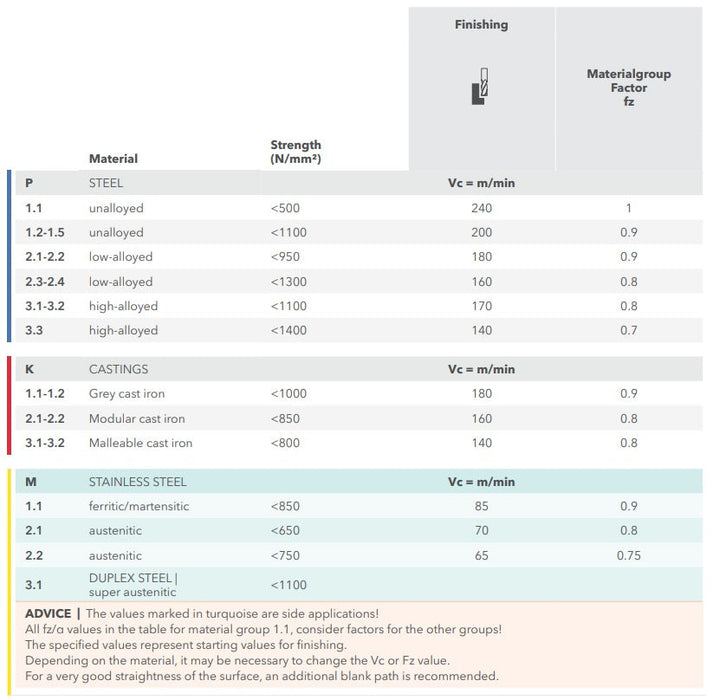This screenshot has height=700, width=713.
Task: Click the Strength (N/mm²) column header
Action: [x=295, y=152]
